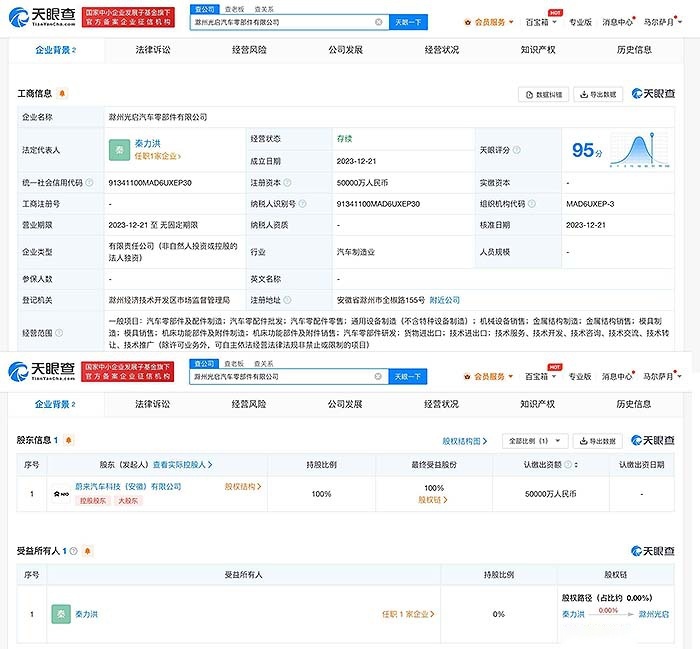Click sort arrows on 认缴出资额 column
Image resolution: width=700 pixels, height=649 pixels.
pyautogui.click(x=576, y=465)
